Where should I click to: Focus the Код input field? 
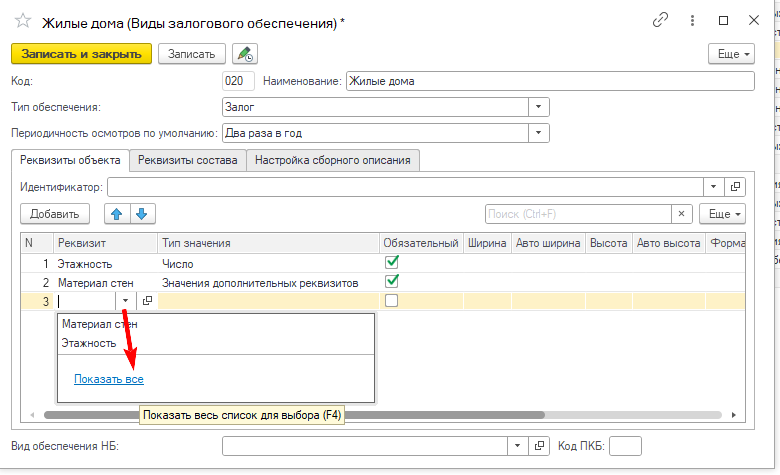238,81
